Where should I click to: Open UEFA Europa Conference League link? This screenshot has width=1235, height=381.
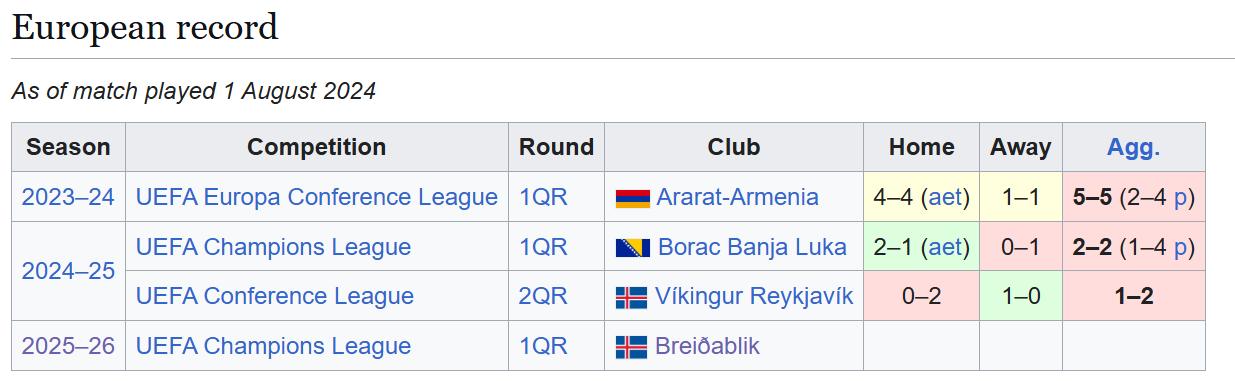(x=316, y=197)
